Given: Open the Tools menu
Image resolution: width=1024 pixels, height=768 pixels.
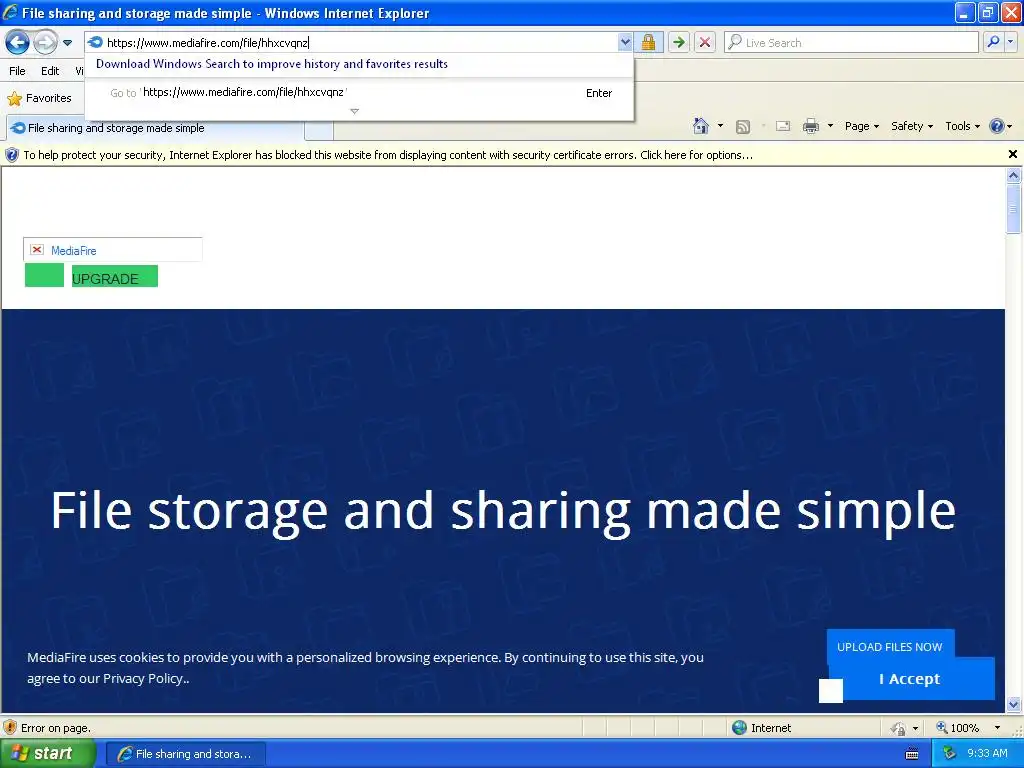Looking at the screenshot, I should (x=962, y=126).
